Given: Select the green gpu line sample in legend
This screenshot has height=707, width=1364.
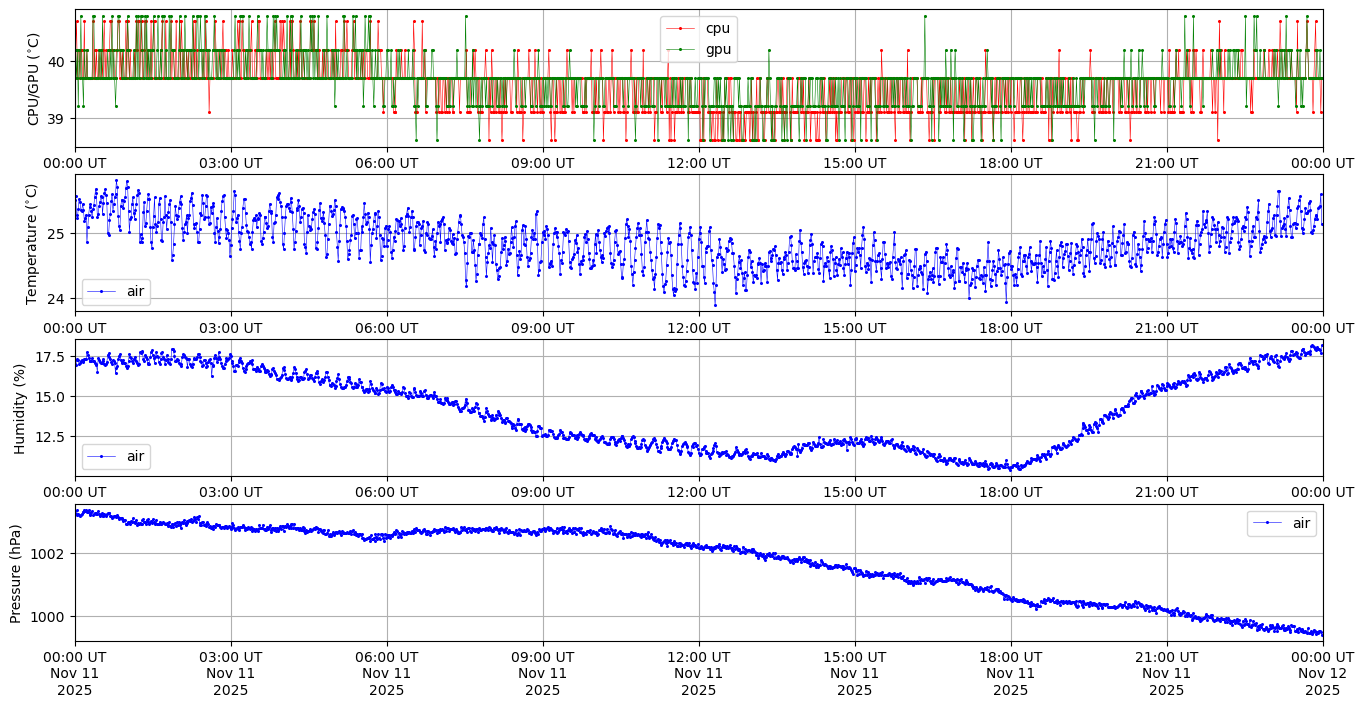Looking at the screenshot, I should pos(681,49).
